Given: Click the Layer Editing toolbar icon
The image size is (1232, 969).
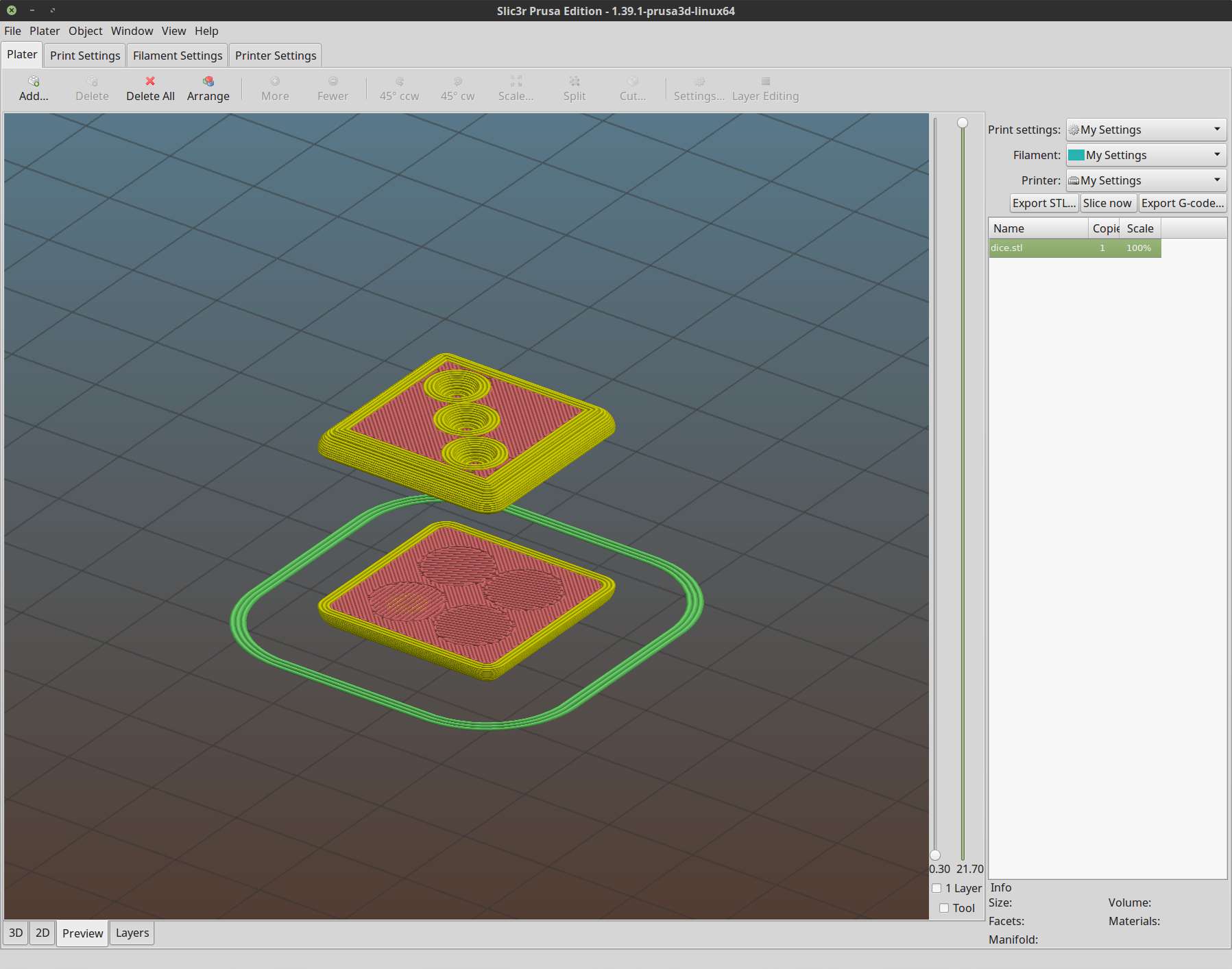Looking at the screenshot, I should 766,82.
